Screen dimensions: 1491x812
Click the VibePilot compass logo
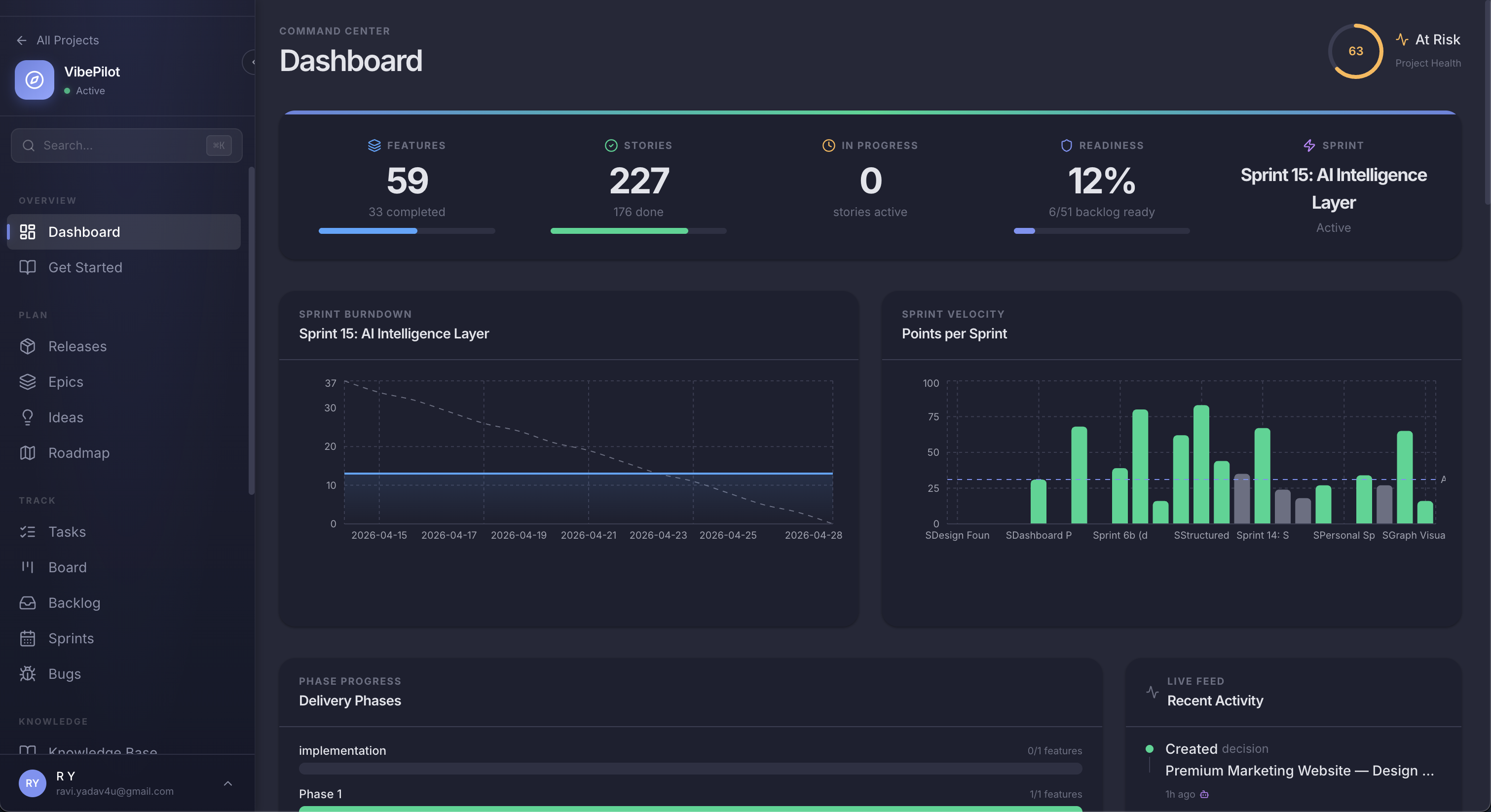[x=34, y=80]
